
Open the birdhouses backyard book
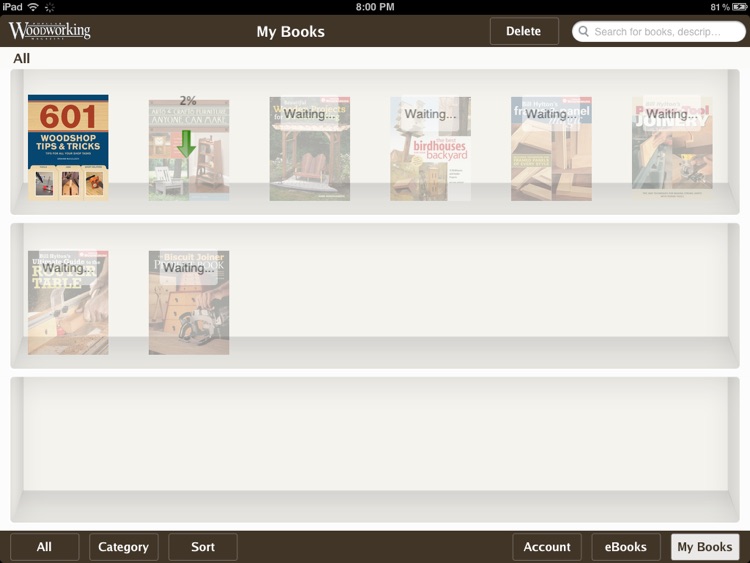point(430,149)
